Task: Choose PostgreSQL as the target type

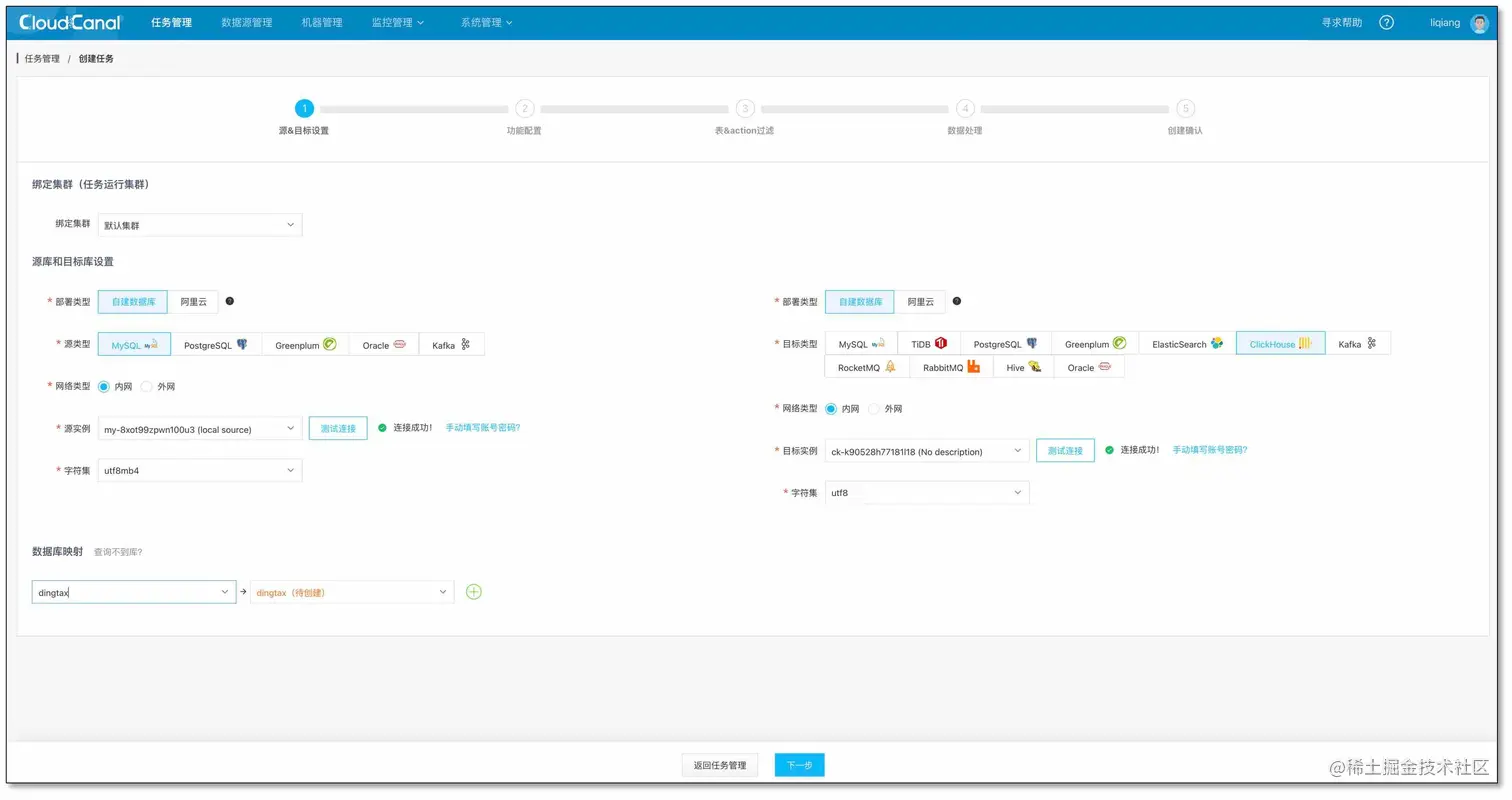Action: [x=1006, y=344]
